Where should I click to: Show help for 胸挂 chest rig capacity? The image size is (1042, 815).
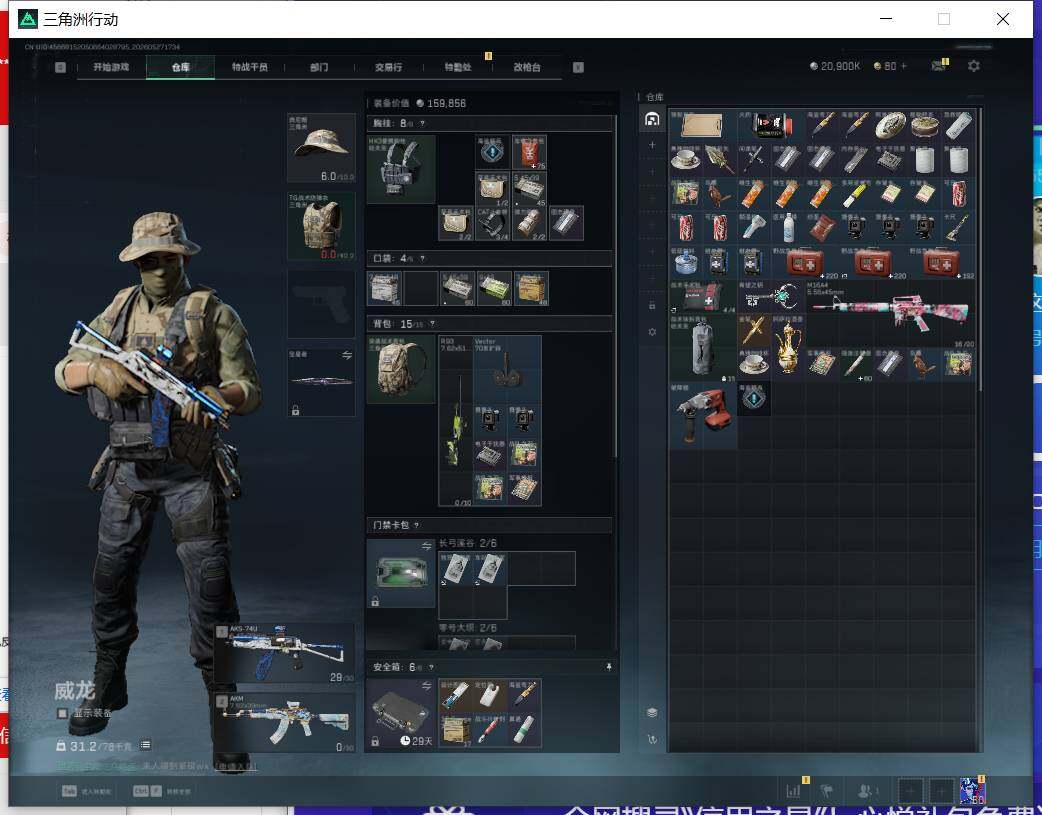422,124
